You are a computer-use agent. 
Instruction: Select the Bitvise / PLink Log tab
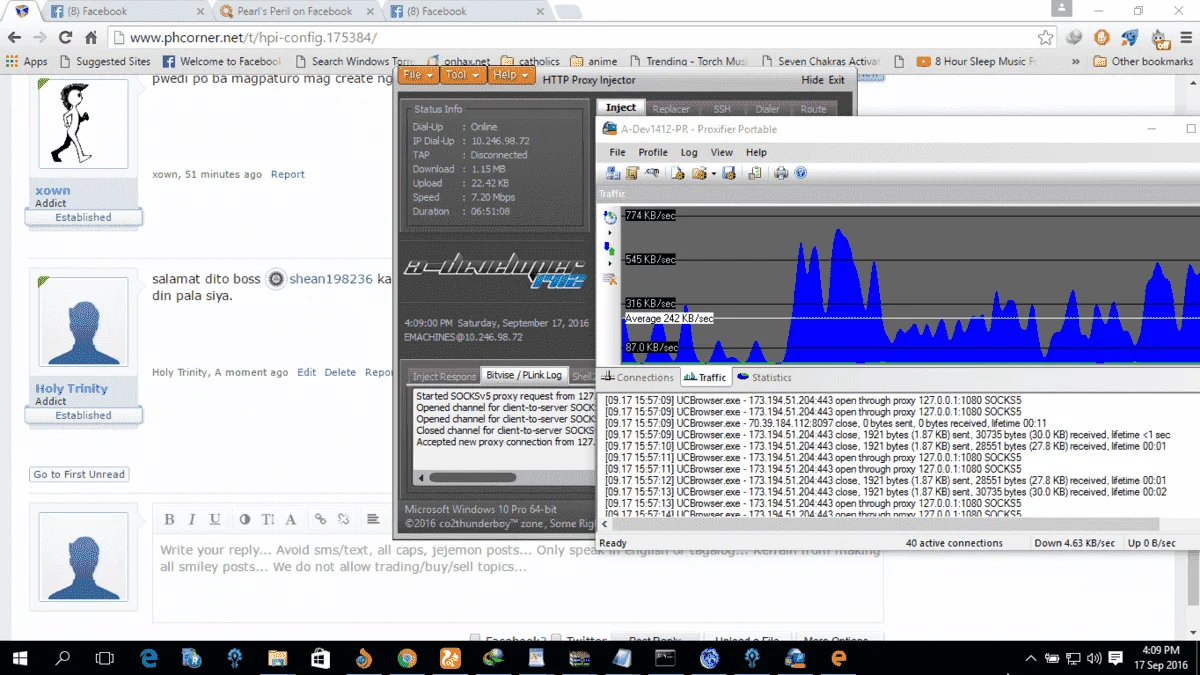523,376
